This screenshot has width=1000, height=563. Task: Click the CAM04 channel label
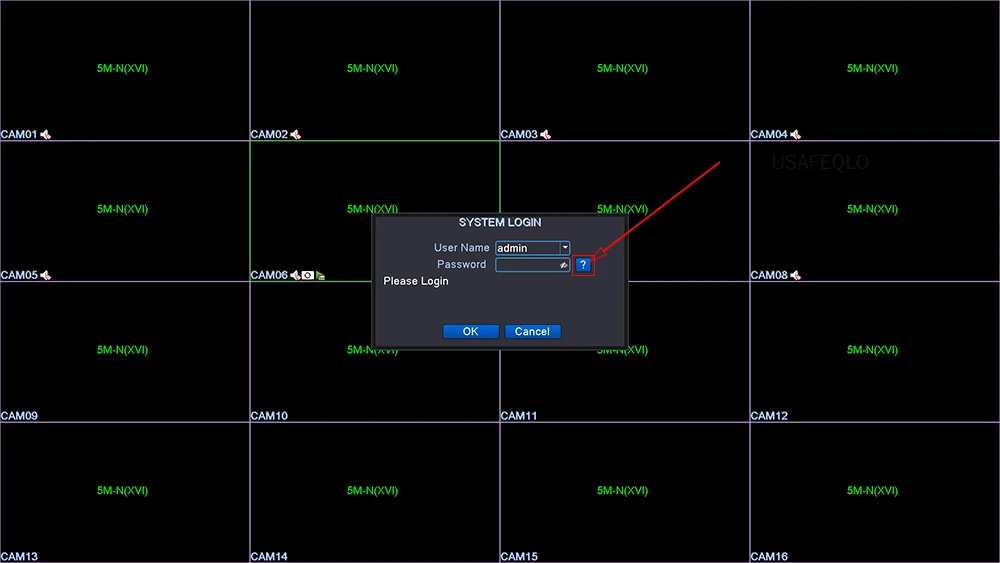pyautogui.click(x=769, y=135)
